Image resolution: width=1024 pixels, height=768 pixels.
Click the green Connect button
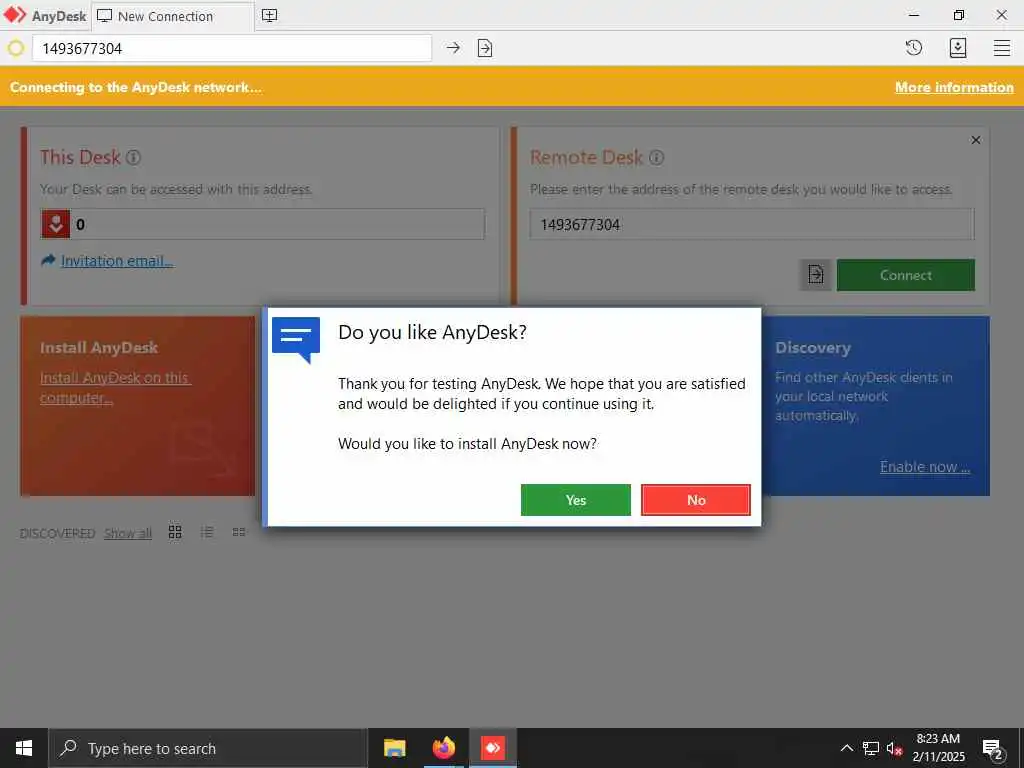905,275
